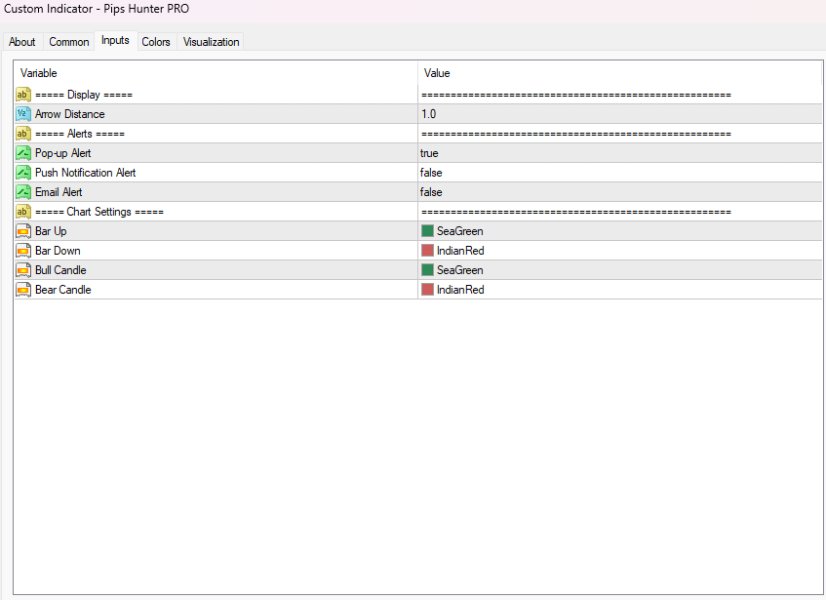Click the Bull Candle SeaGreen value text
The height and width of the screenshot is (600, 826).
point(460,270)
